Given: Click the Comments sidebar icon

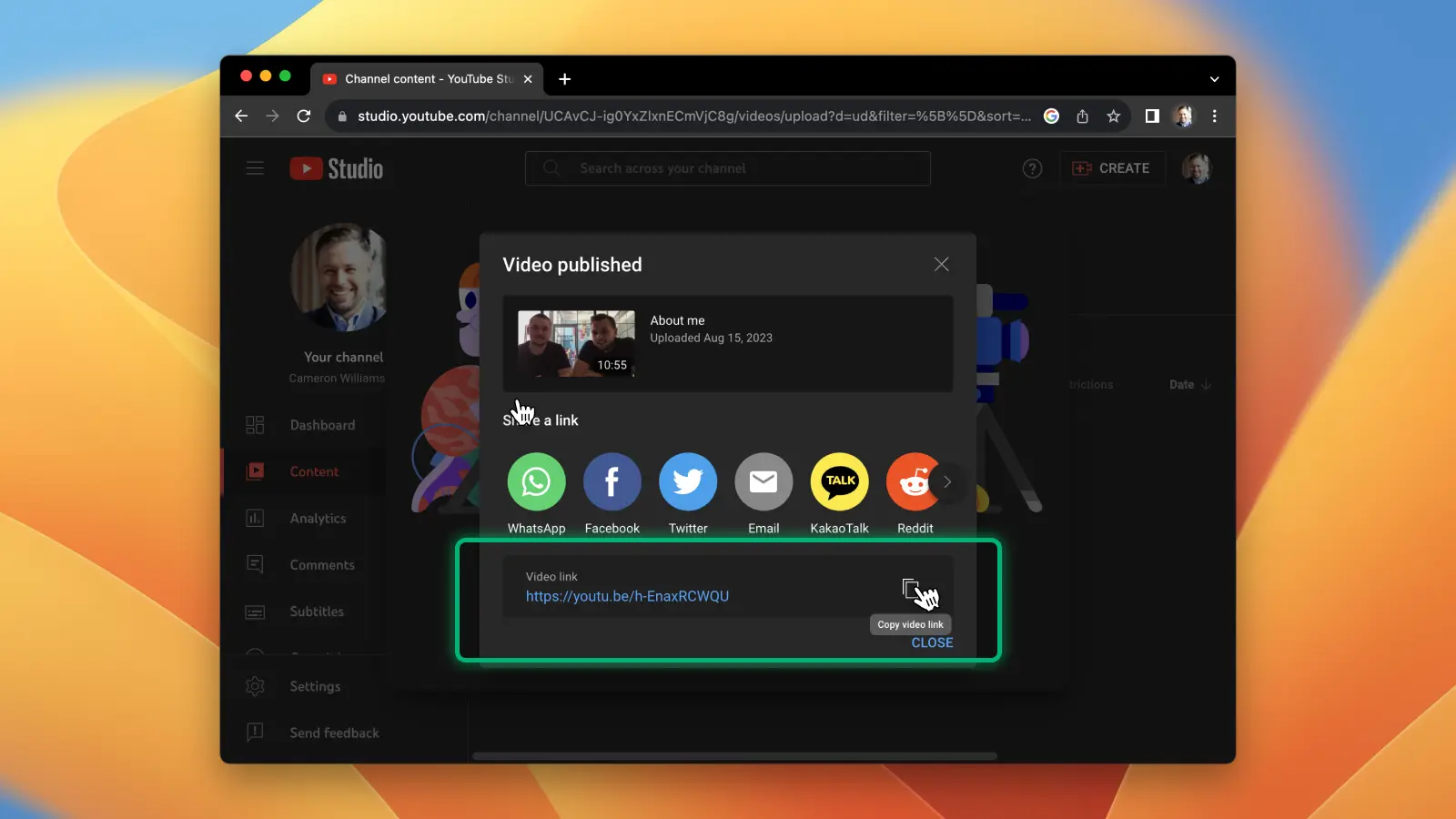Looking at the screenshot, I should pos(255,565).
